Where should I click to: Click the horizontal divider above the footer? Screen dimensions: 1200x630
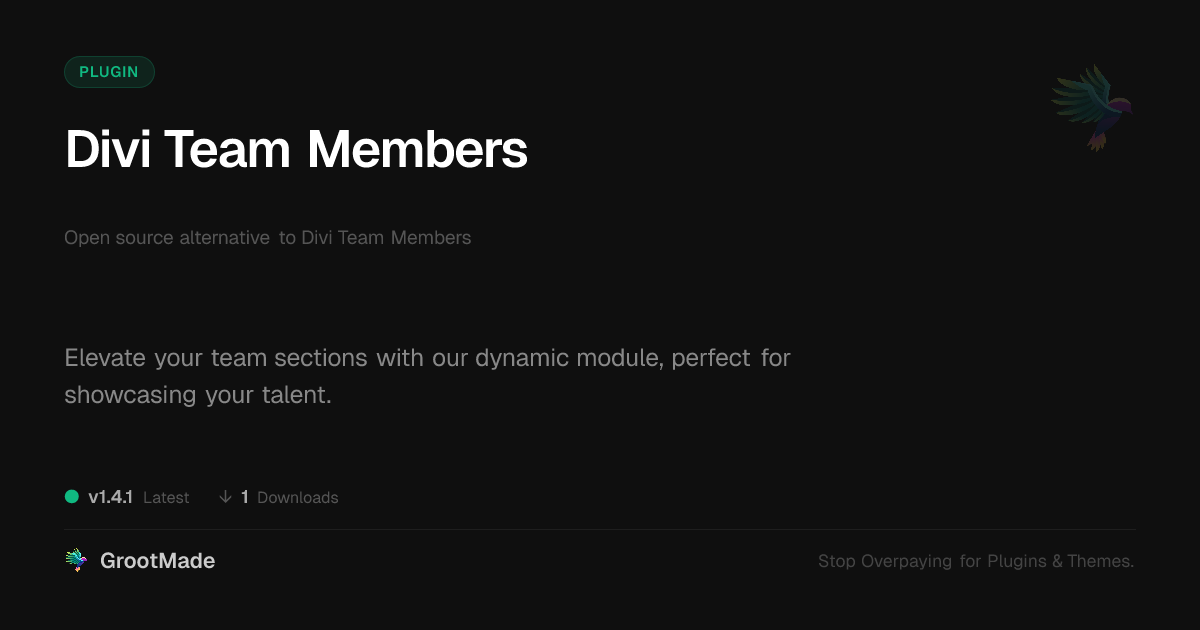coord(600,529)
